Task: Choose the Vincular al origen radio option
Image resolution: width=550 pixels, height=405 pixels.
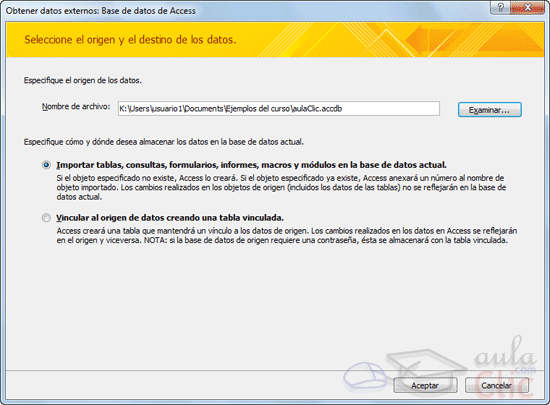Action: tap(46, 218)
